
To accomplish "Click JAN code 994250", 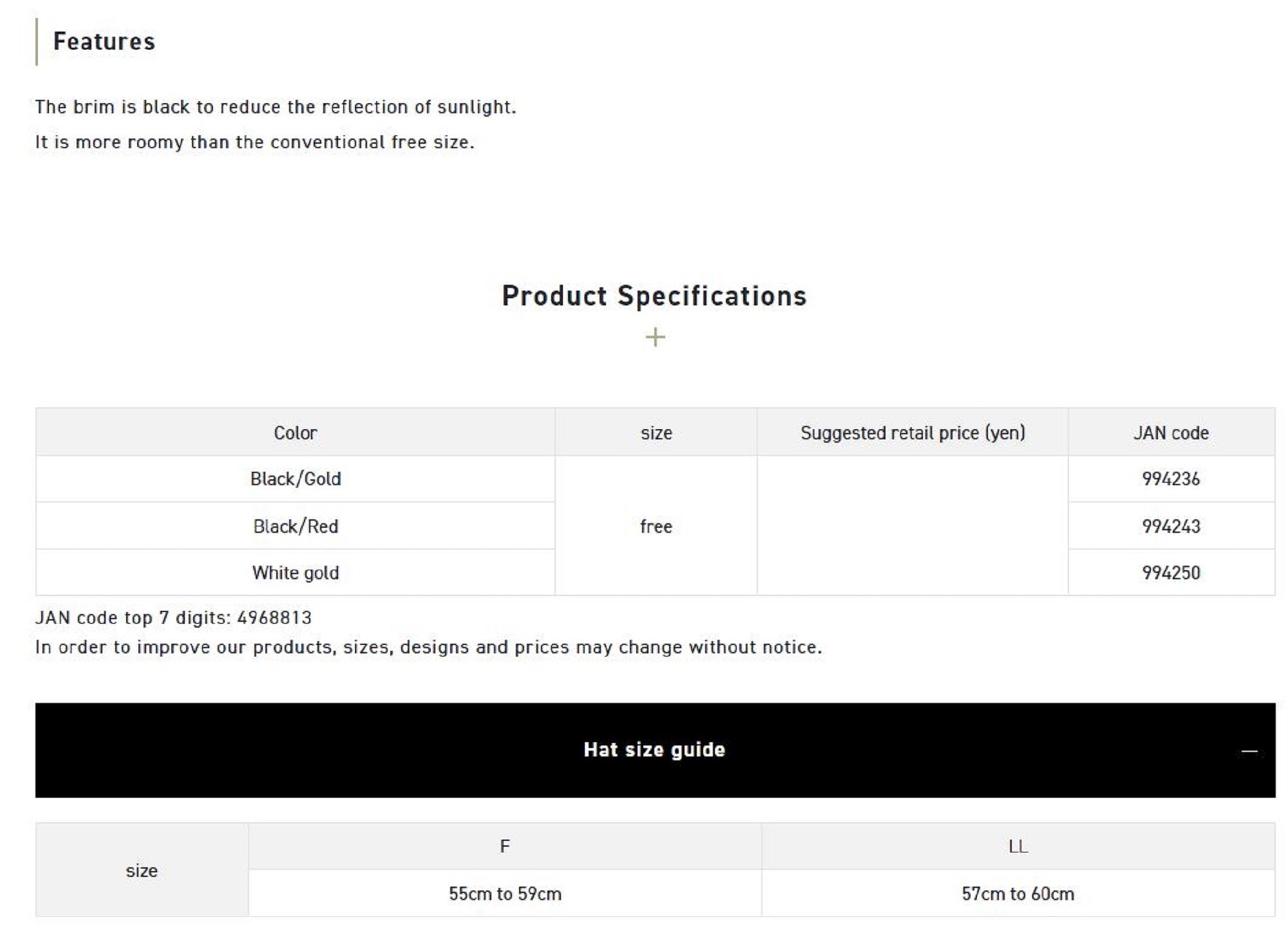I will [x=1171, y=572].
